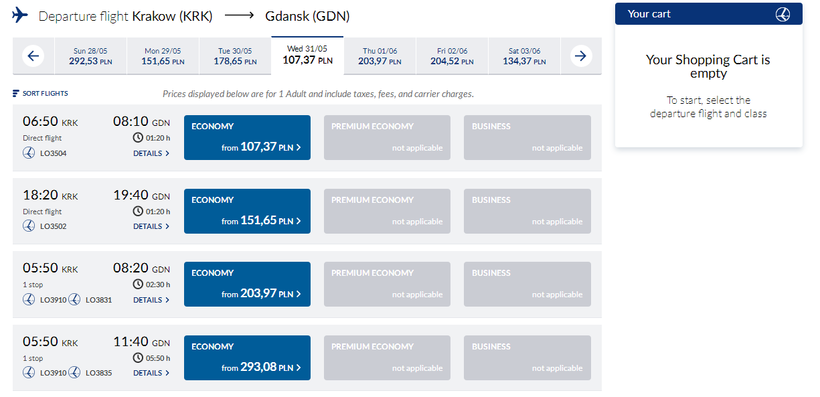The width and height of the screenshot is (820, 397).
Task: Choose Economy from 203,97 PLN fare
Action: 247,284
